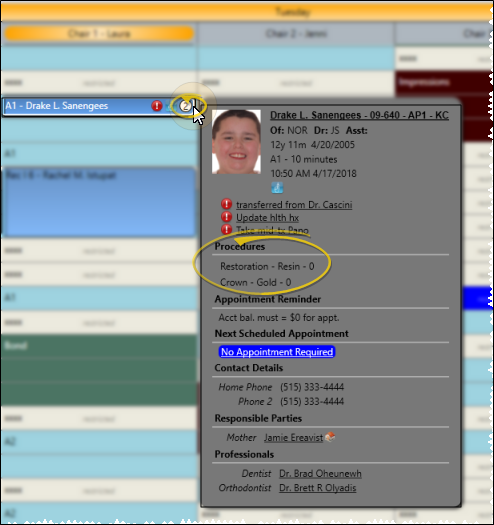
Task: Open the patient header link Drake L. Sanengees 09-640
Action: 359,115
